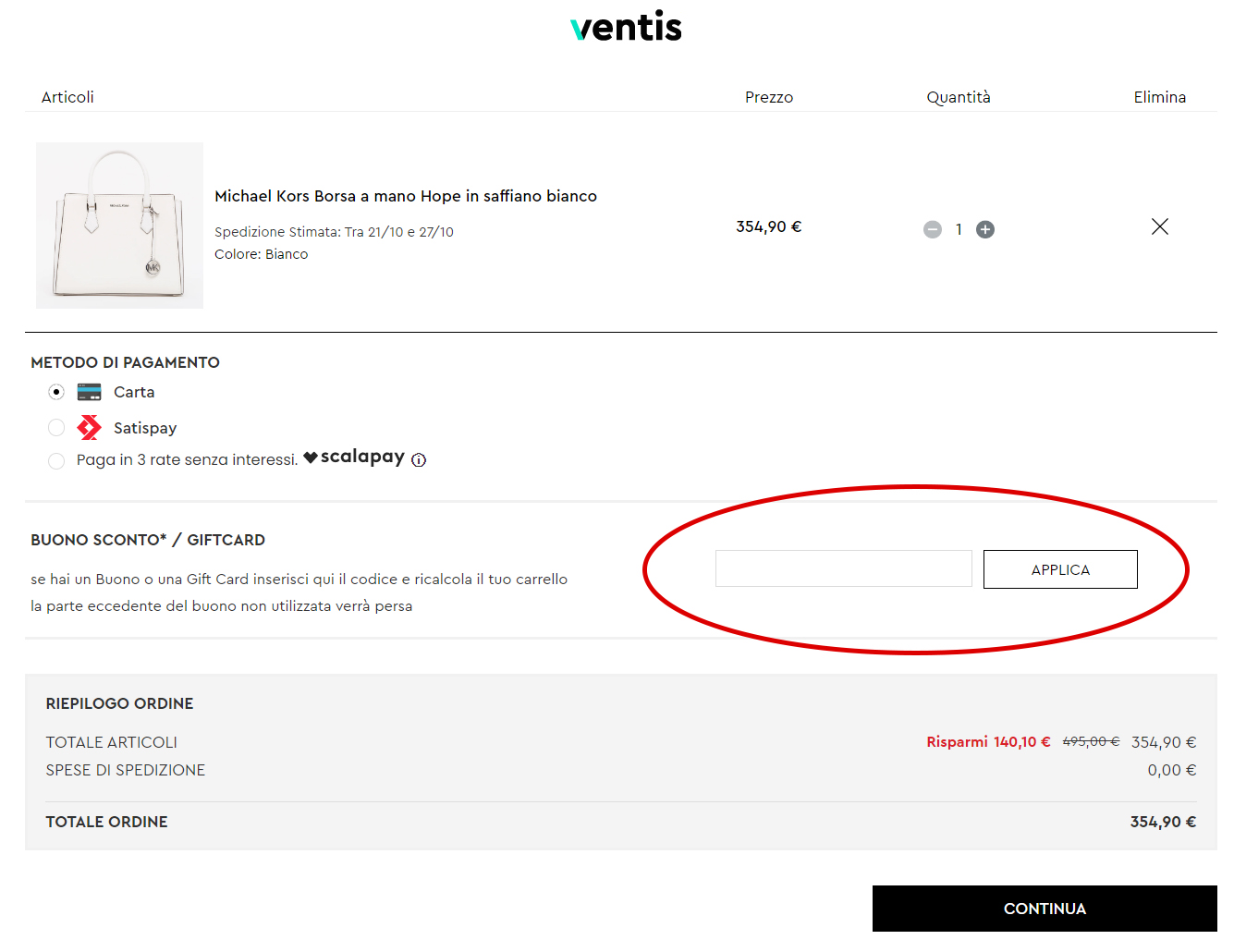
Task: Select Satispay as payment method
Action: [x=56, y=427]
